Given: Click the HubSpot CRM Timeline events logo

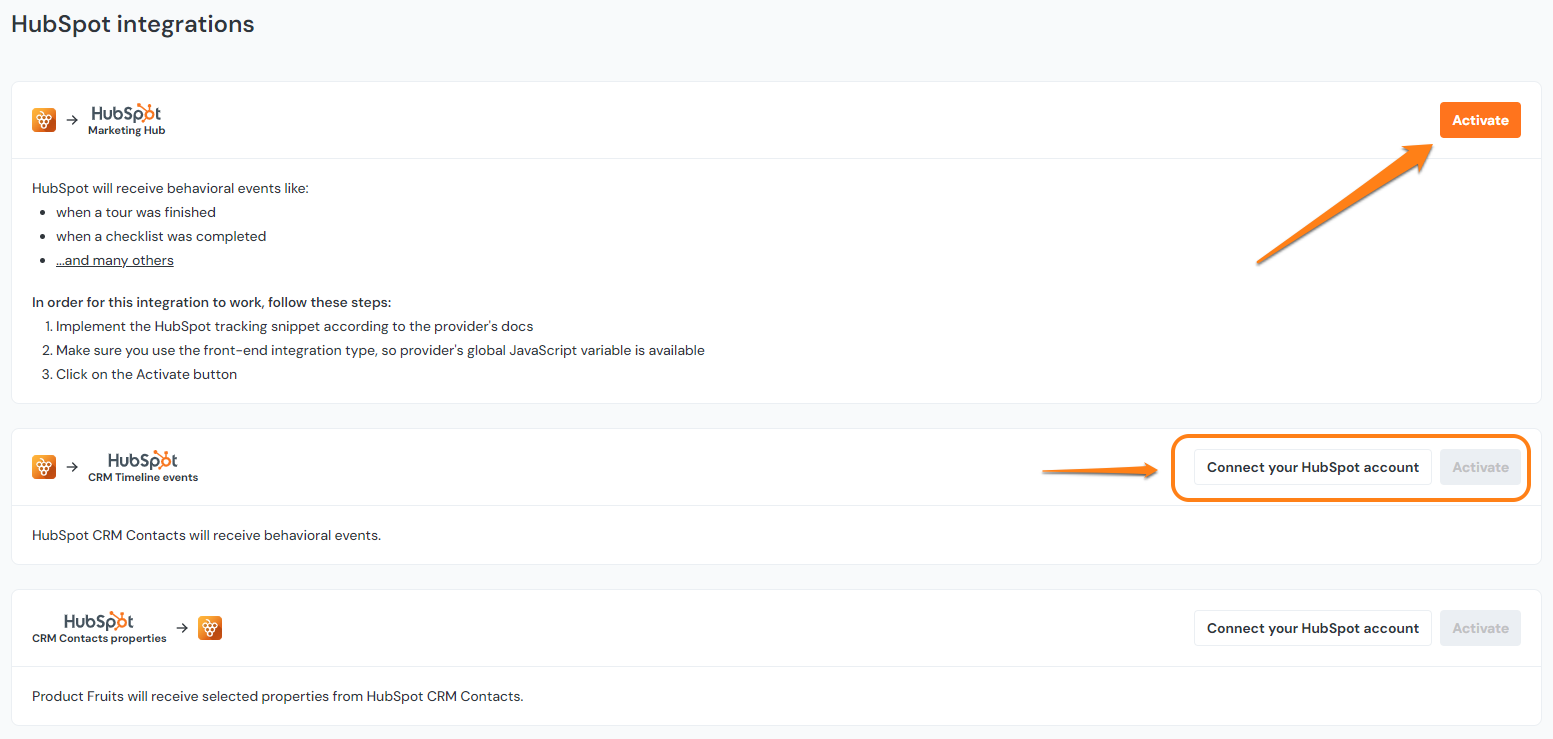Looking at the screenshot, I should click(143, 466).
